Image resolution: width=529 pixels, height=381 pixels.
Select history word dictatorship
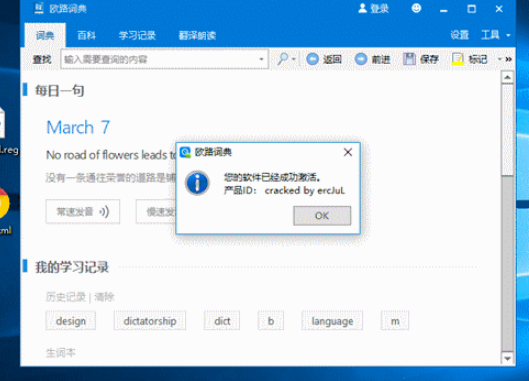click(150, 321)
